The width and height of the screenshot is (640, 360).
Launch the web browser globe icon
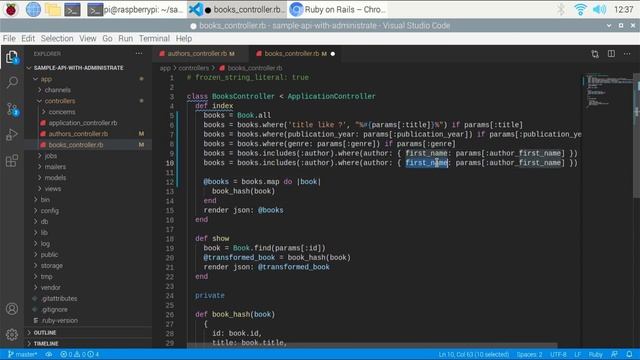tap(33, 9)
